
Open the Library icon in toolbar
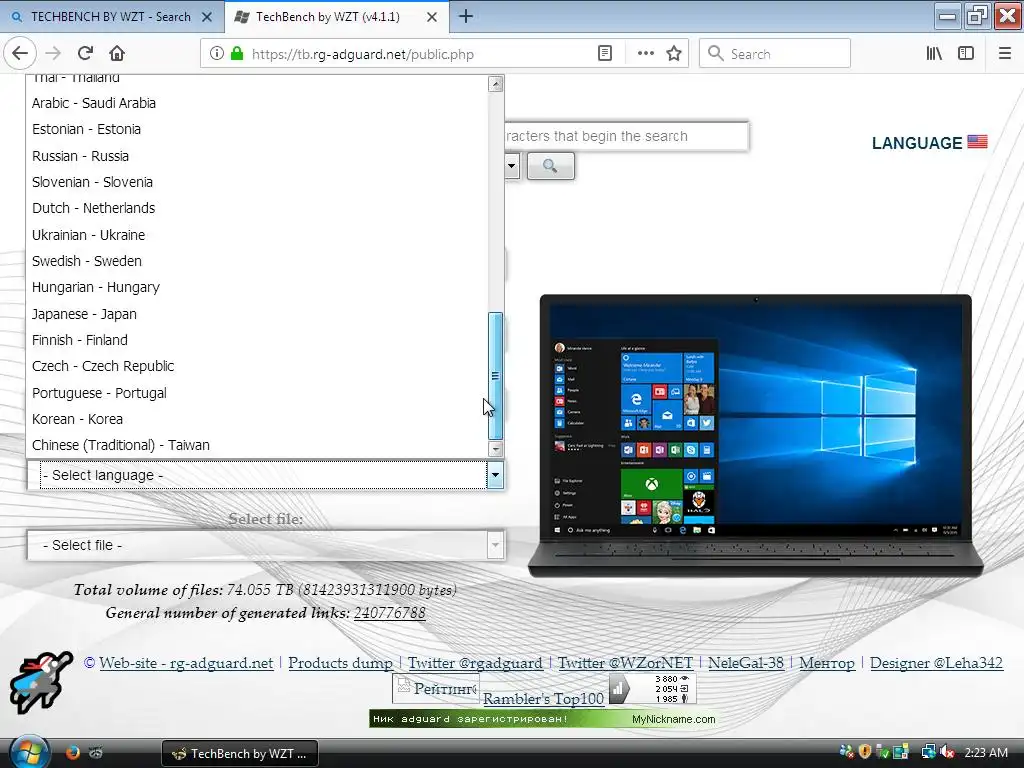pyautogui.click(x=934, y=54)
